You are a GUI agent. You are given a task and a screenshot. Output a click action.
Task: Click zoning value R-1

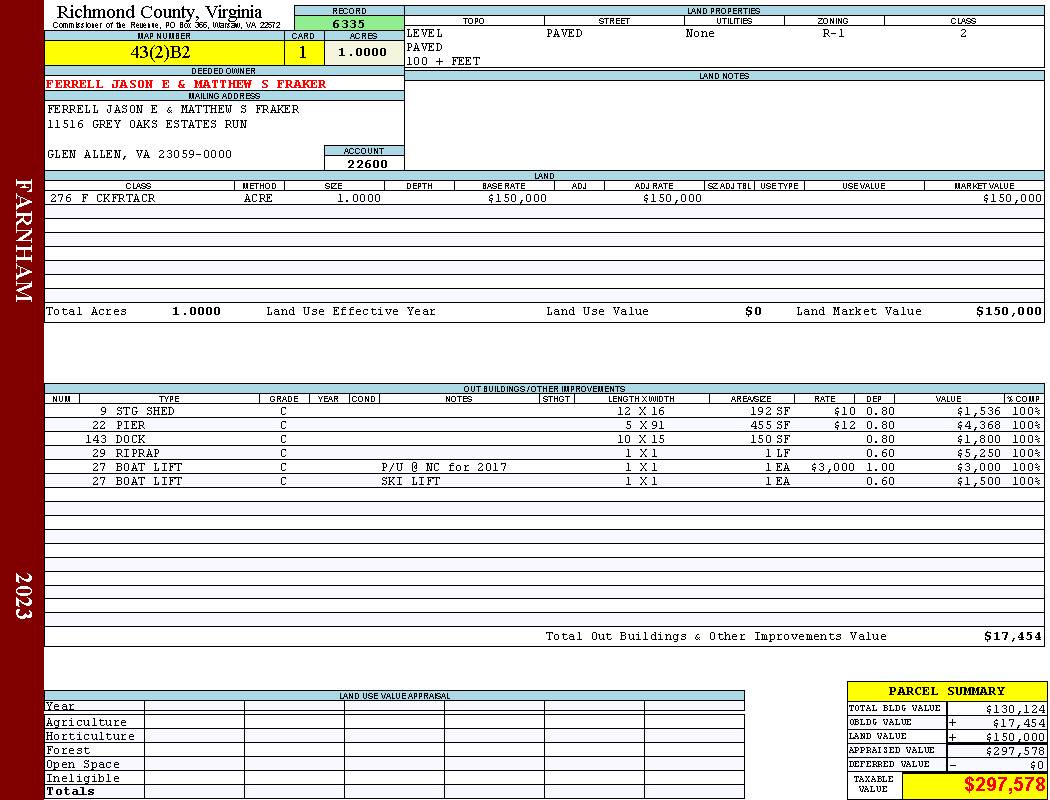(x=833, y=33)
